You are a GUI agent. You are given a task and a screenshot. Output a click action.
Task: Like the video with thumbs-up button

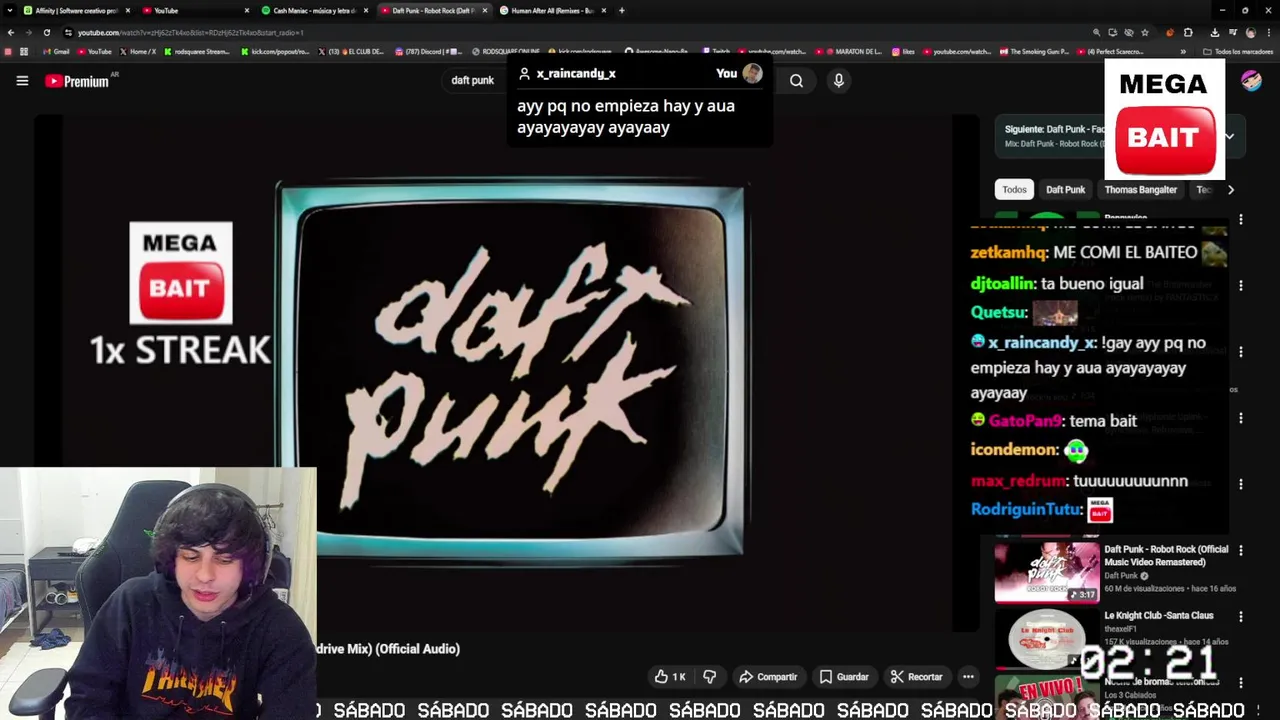point(670,677)
